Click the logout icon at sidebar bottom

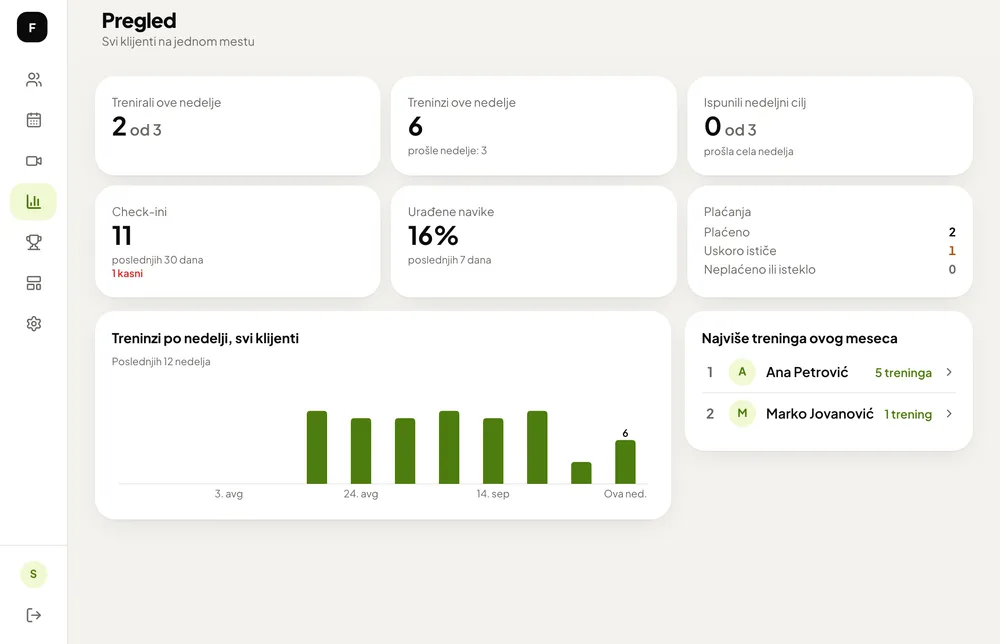click(34, 615)
